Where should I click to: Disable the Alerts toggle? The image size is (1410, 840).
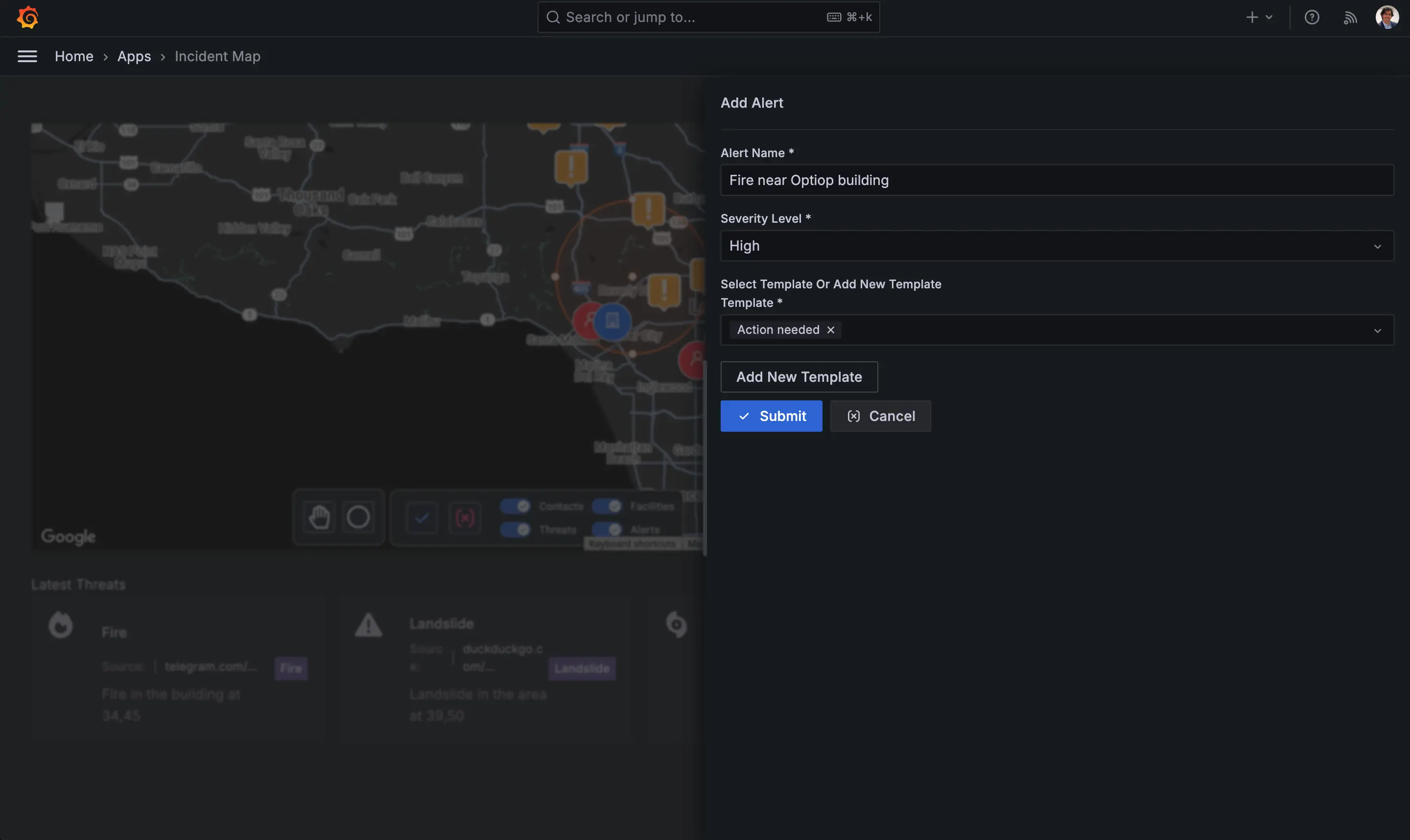pyautogui.click(x=608, y=529)
